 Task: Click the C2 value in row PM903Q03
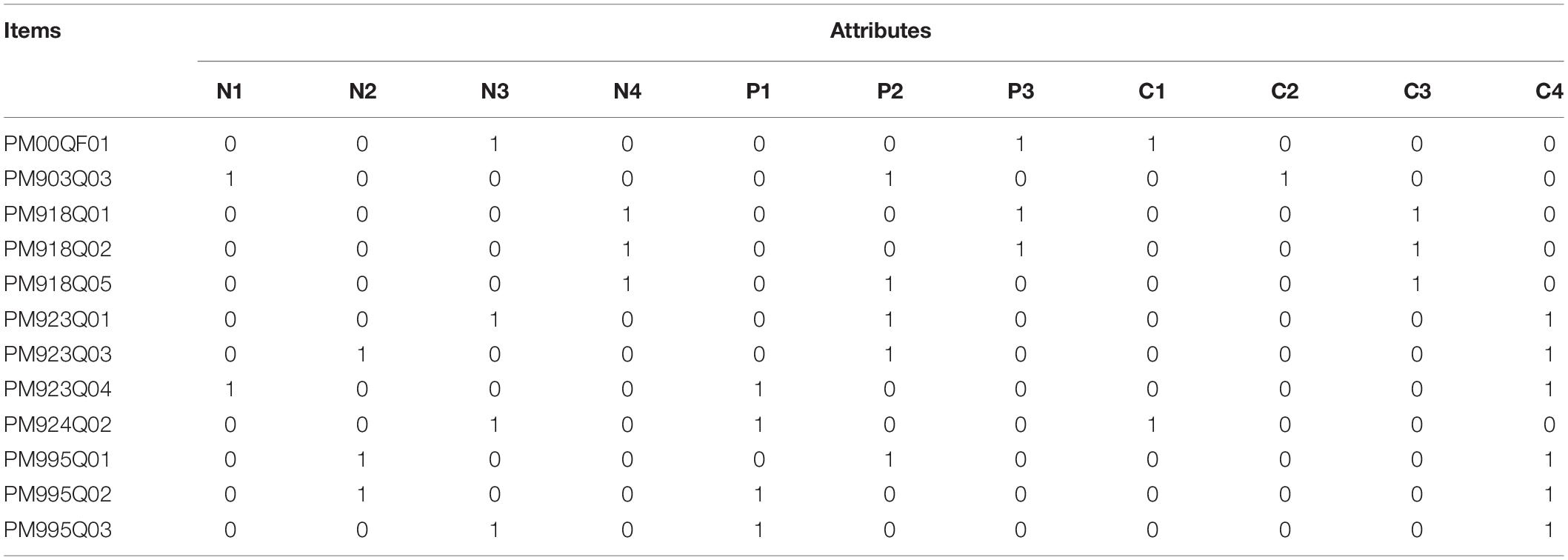(x=1284, y=179)
